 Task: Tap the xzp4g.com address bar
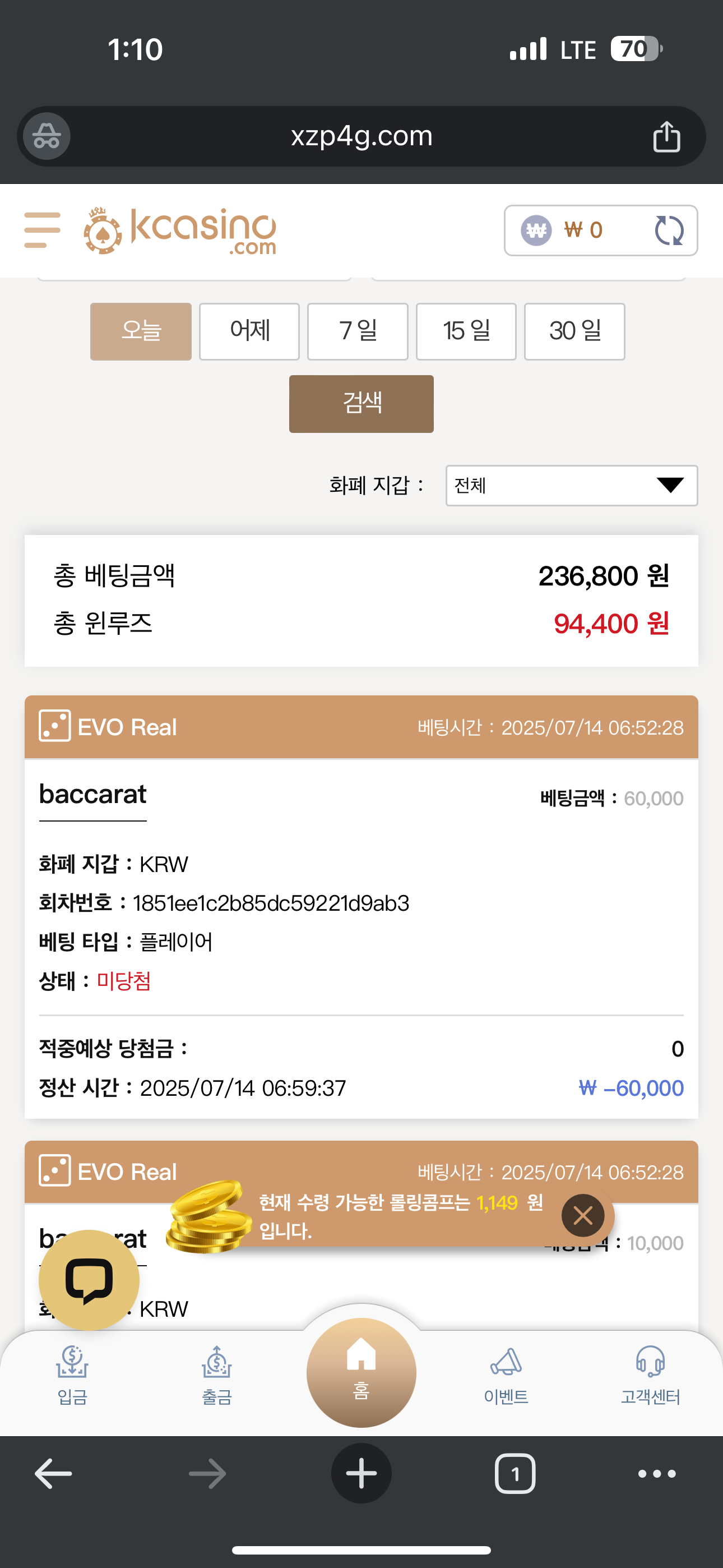[x=361, y=136]
